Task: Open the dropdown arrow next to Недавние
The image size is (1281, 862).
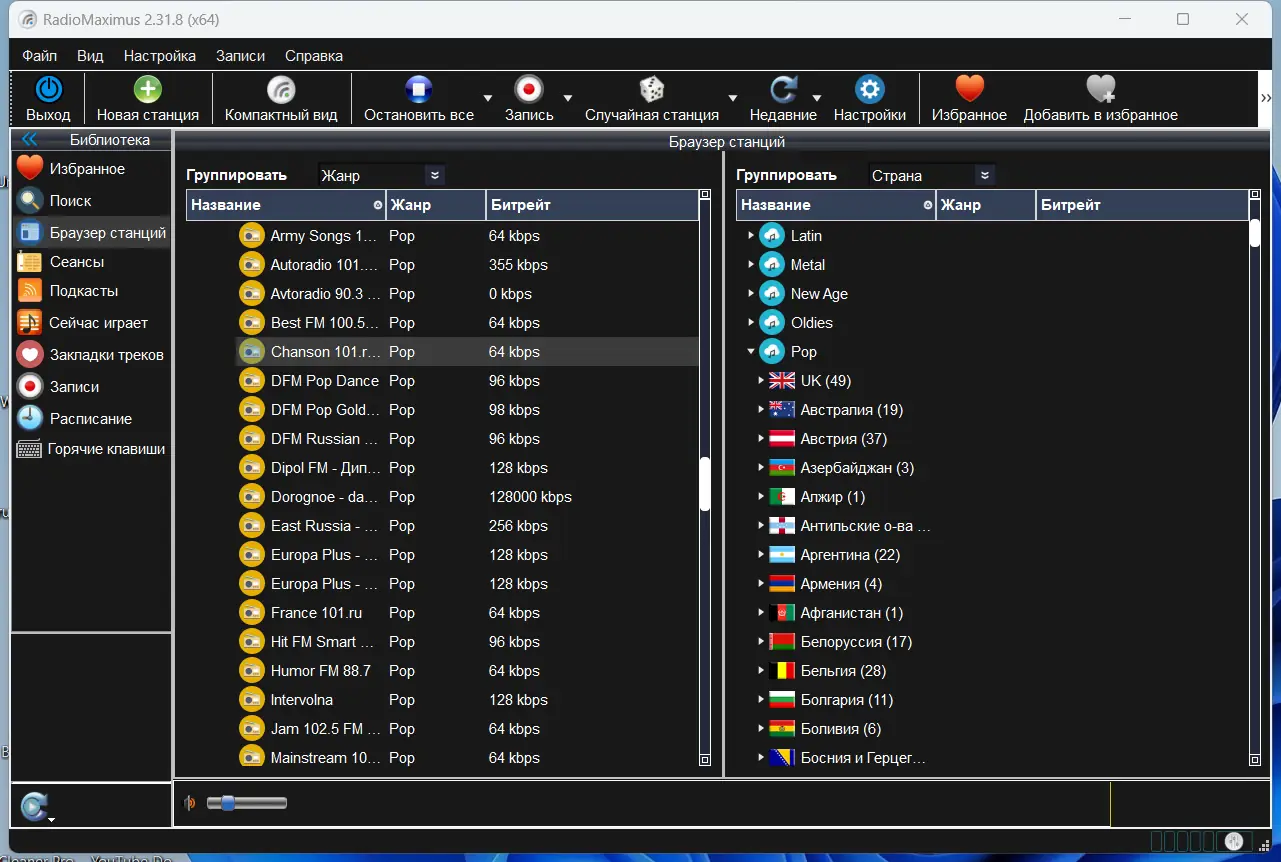Action: [816, 98]
